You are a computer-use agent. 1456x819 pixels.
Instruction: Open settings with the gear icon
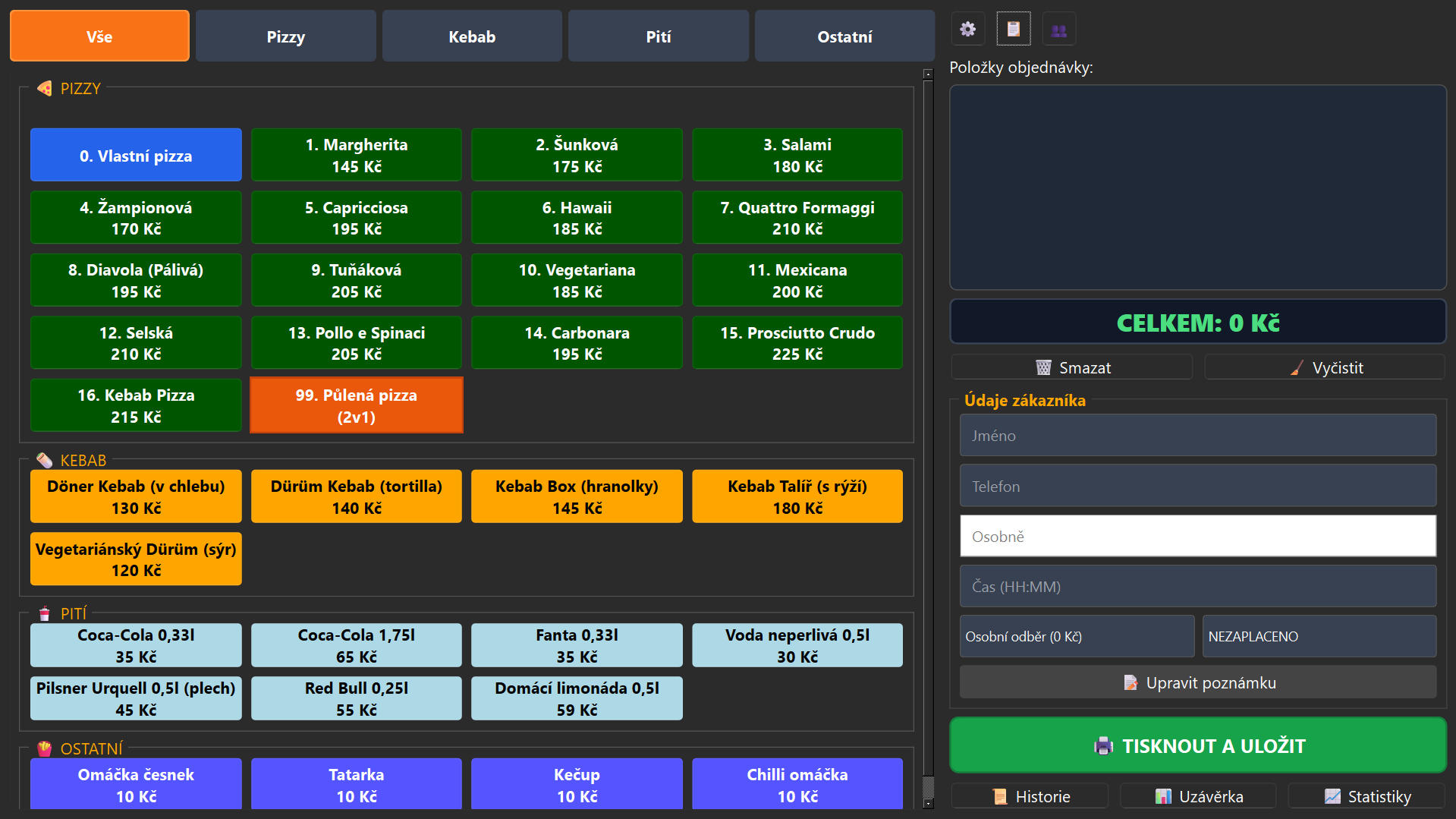967,30
